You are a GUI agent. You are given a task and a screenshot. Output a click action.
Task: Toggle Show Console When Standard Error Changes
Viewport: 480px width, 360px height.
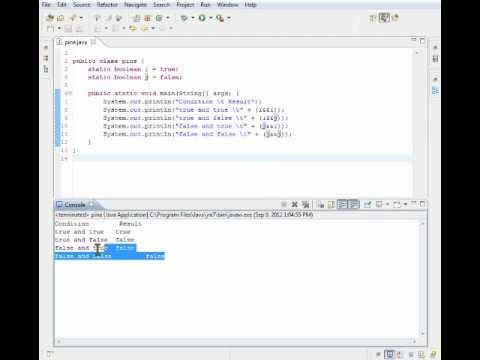[x=354, y=204]
